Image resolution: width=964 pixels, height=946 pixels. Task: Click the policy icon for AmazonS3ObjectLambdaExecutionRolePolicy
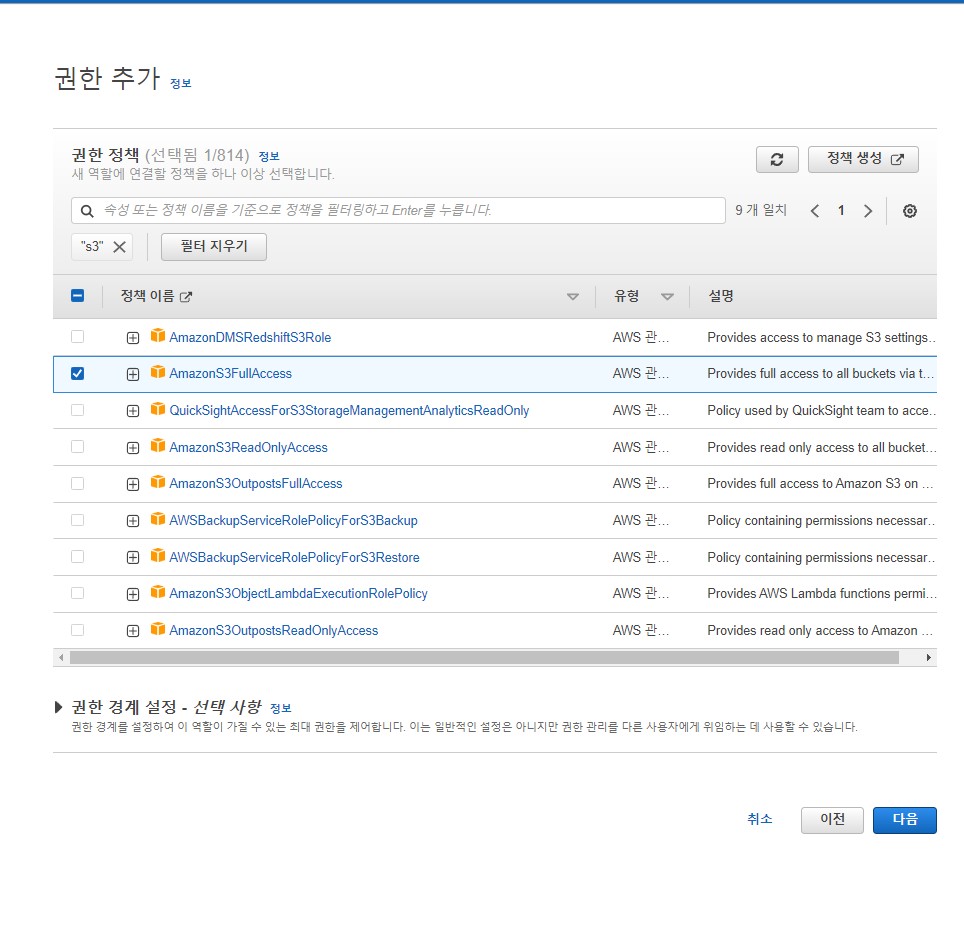[x=158, y=592]
